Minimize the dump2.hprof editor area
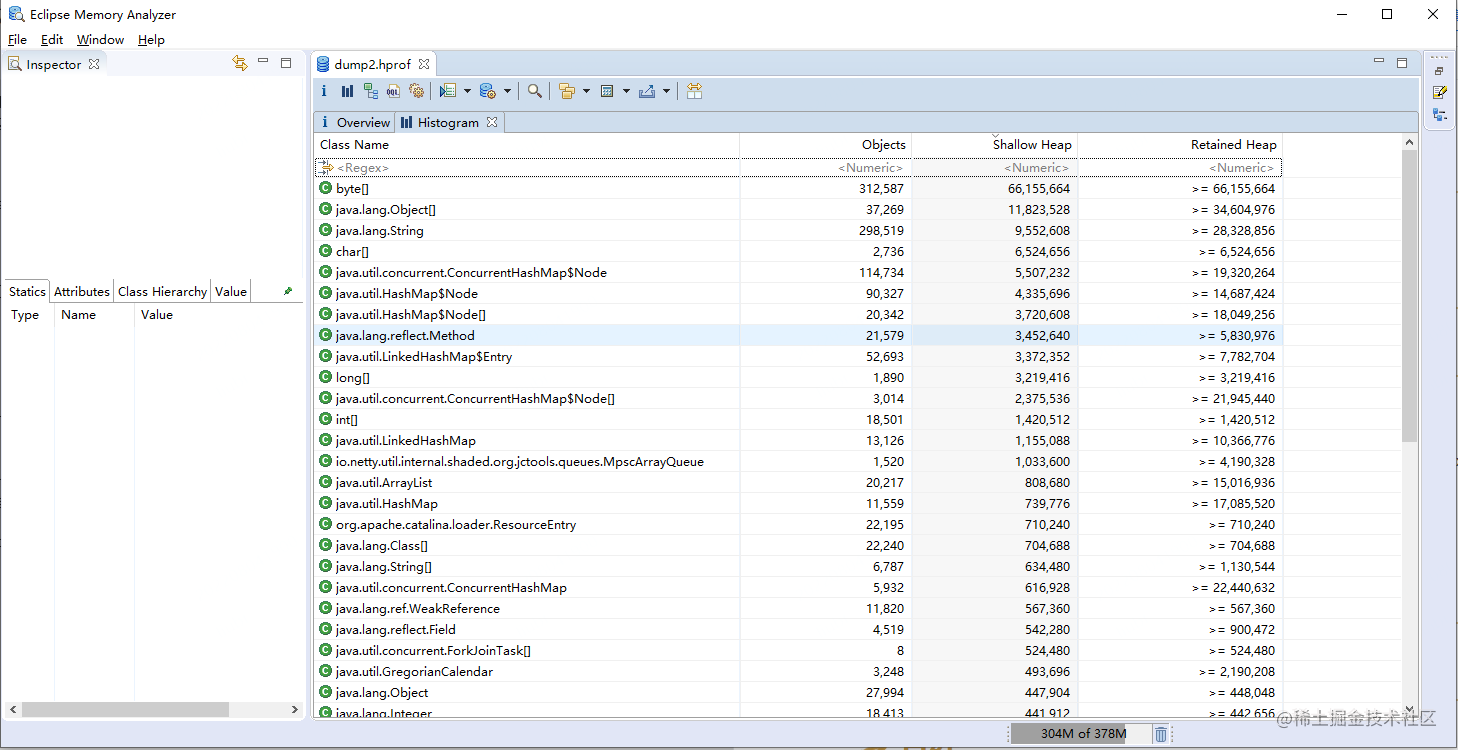Viewport: 1458px width, 750px height. pyautogui.click(x=1379, y=62)
